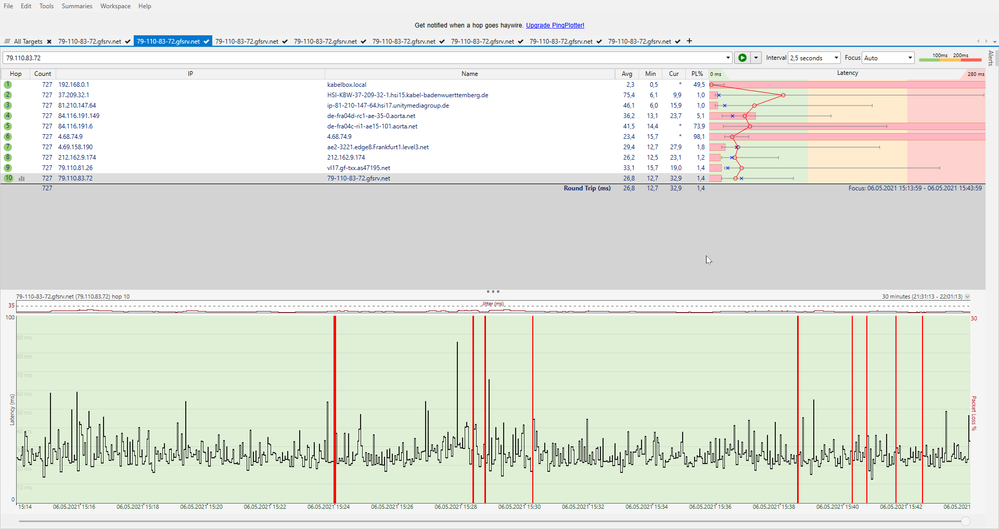Open the Interval dropdown showing 2,5 seconds
Screen dimensions: 999x529
click(x=813, y=58)
